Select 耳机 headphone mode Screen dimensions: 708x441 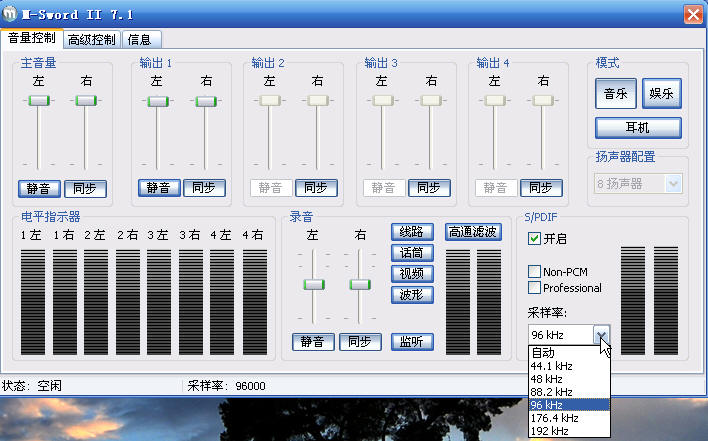tap(638, 128)
